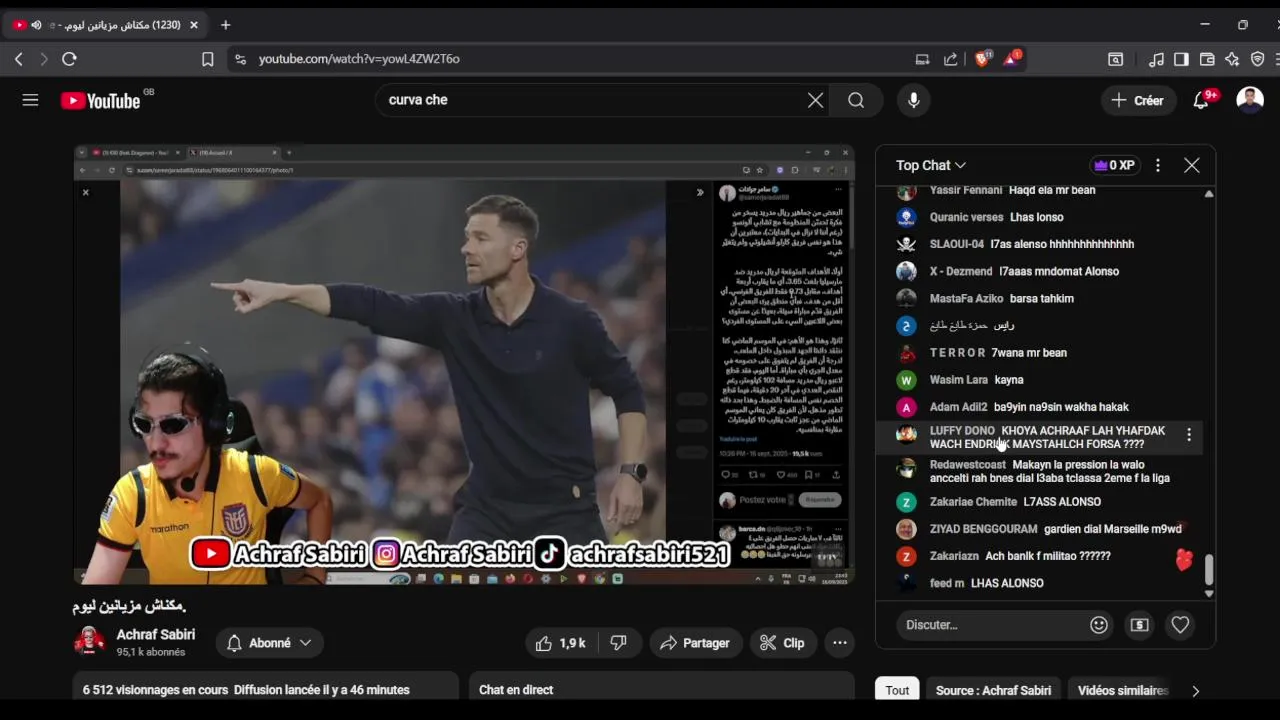Click the chat scrollbar down arrow
Image resolution: width=1280 pixels, height=720 pixels.
tap(1209, 594)
